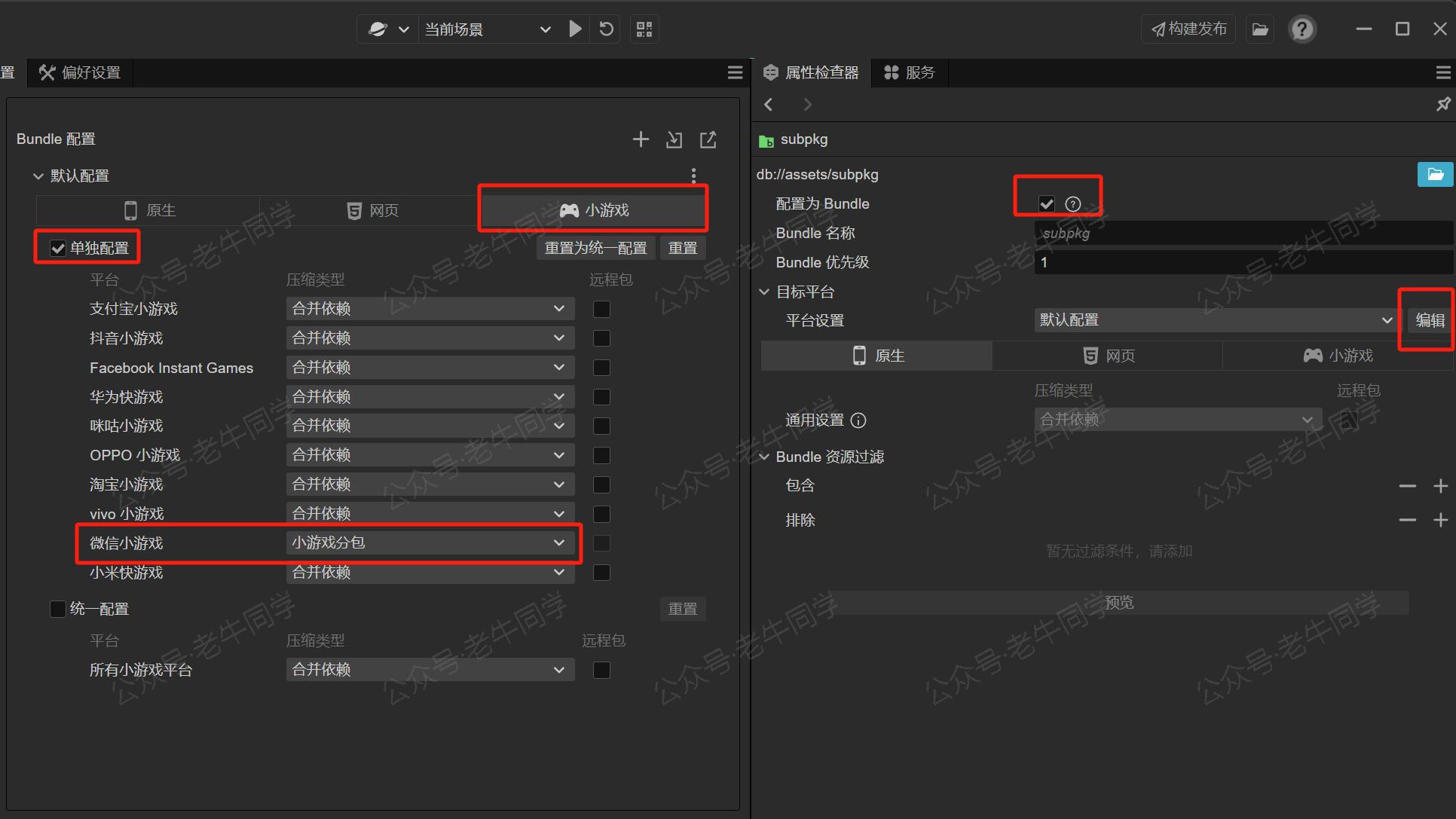Viewport: 1456px width, 819px height.
Task: Open dropdown arrow next to planet icon
Action: tap(404, 29)
